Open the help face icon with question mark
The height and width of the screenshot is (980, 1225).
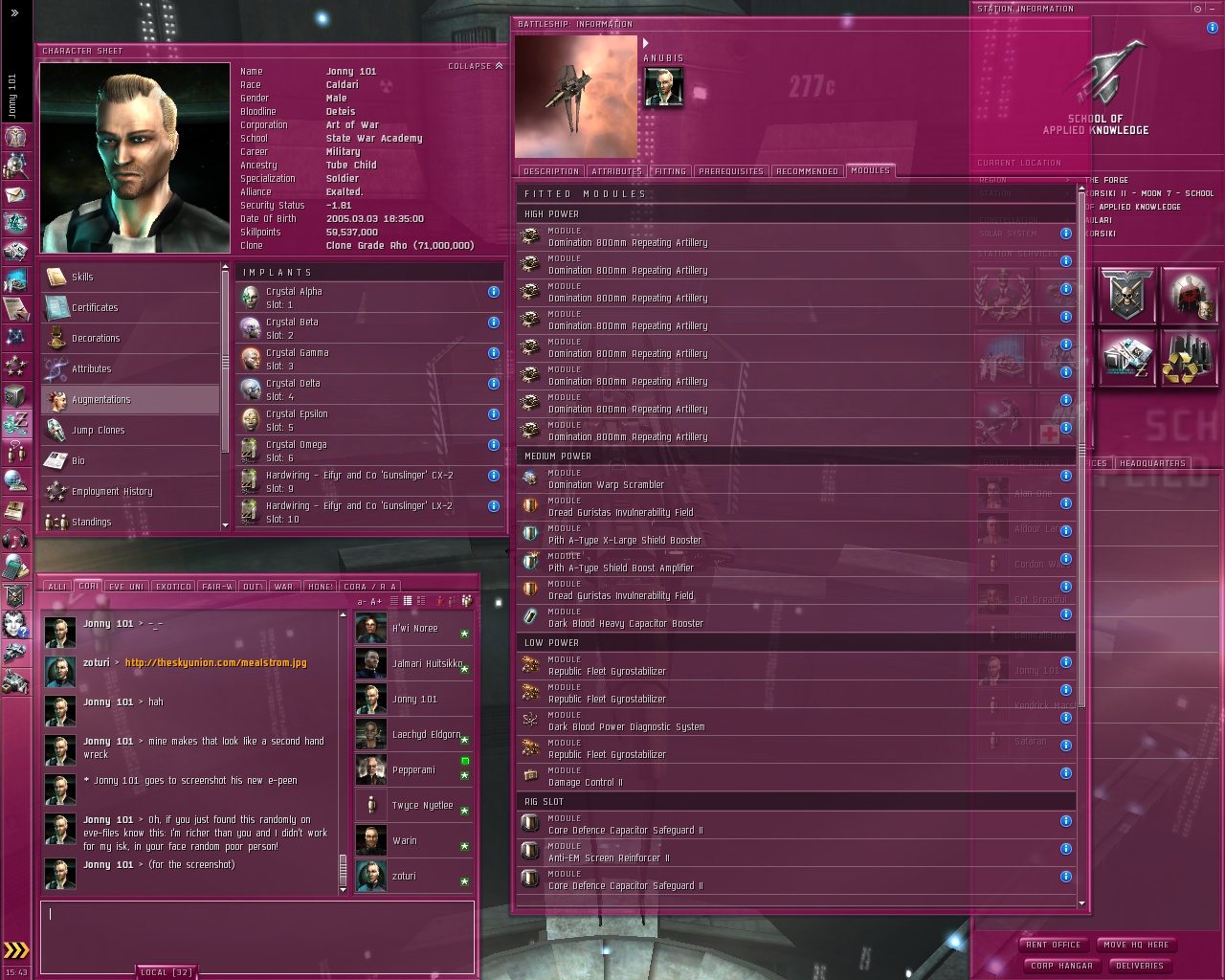tap(15, 625)
